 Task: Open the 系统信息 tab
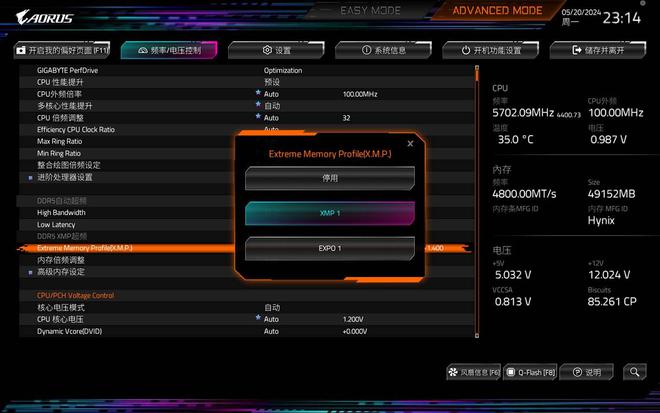[x=383, y=50]
